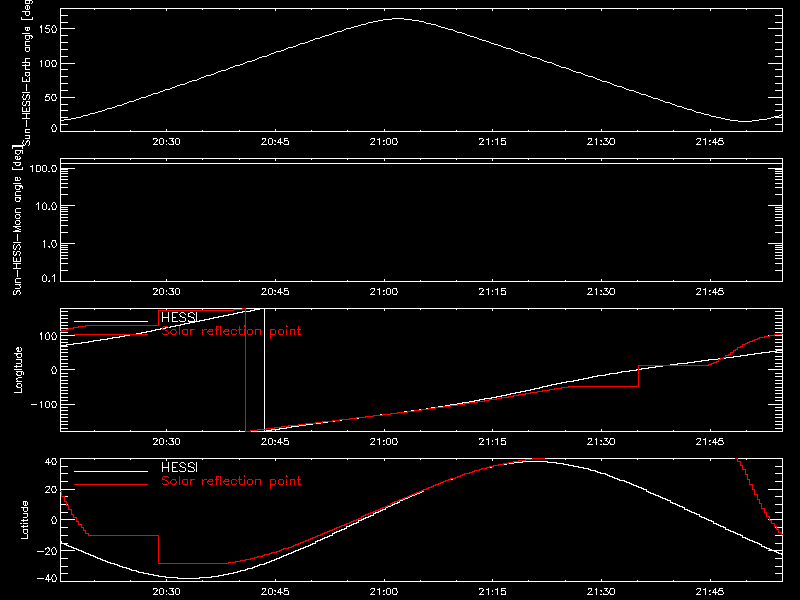Click the 100 tick label on Longitude axis
Screen dimensions: 800x600
coord(47,336)
